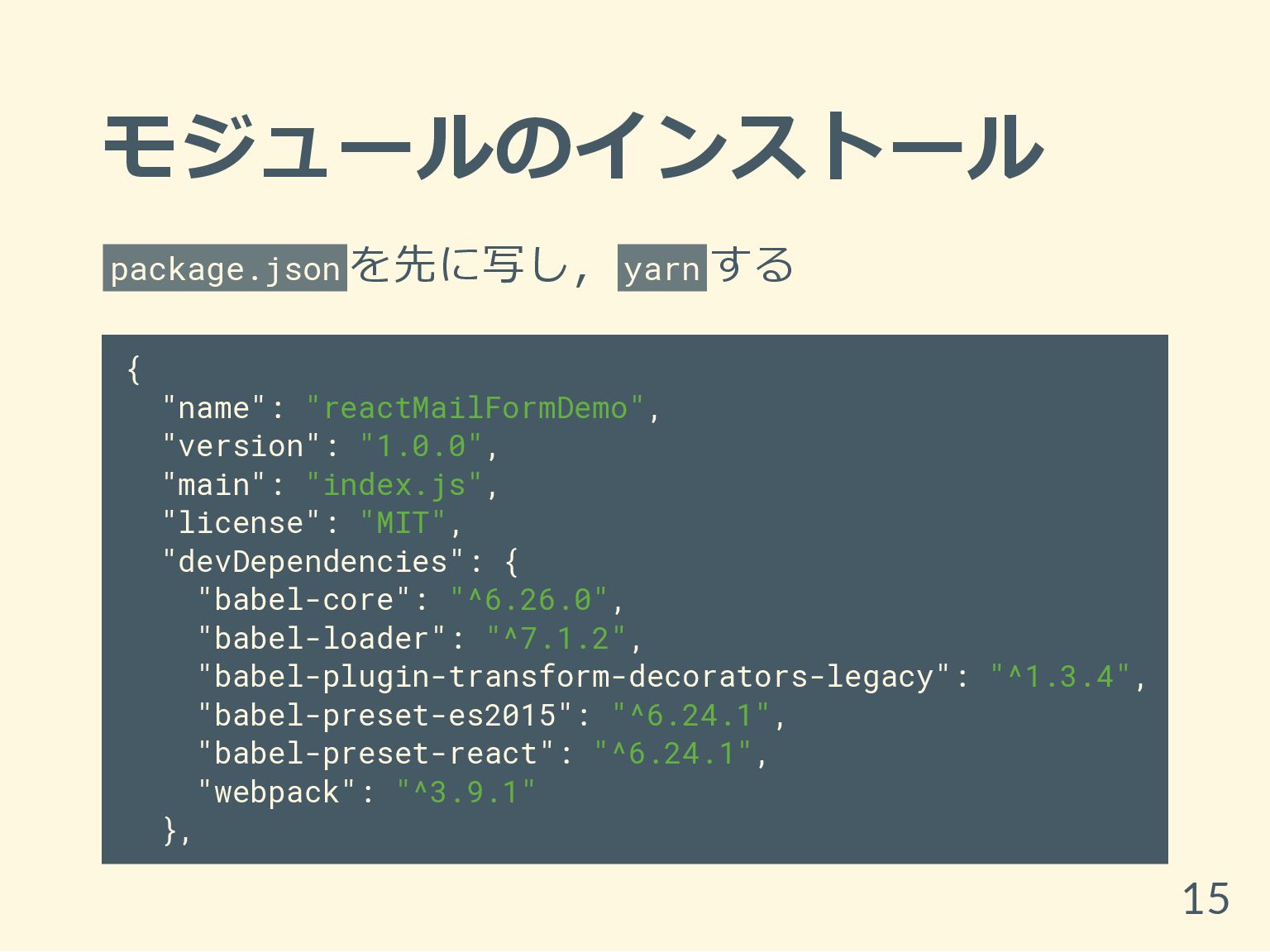
Task: Click the "name" key in code
Action: (214, 408)
